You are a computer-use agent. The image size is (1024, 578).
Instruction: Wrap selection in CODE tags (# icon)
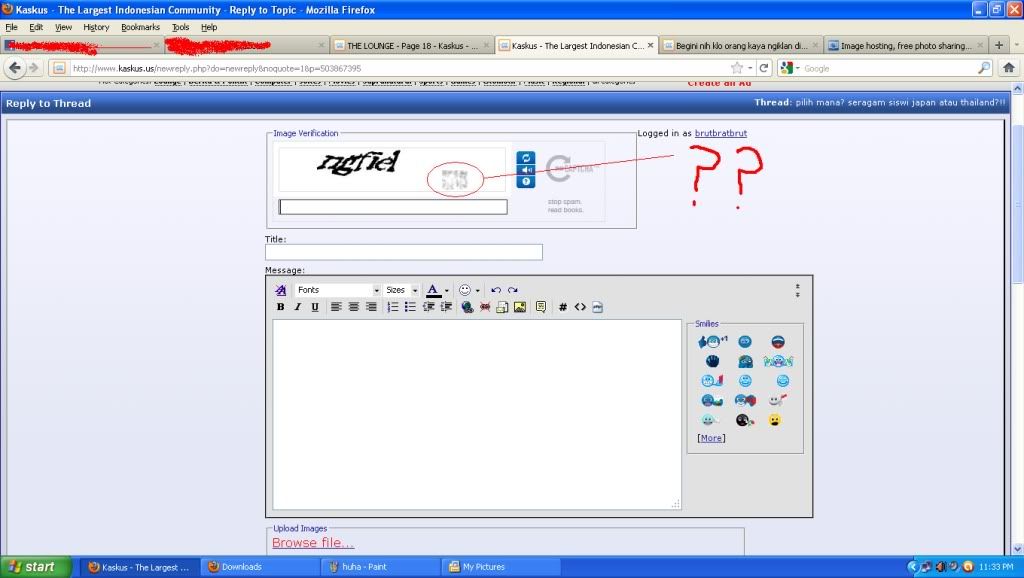(562, 307)
